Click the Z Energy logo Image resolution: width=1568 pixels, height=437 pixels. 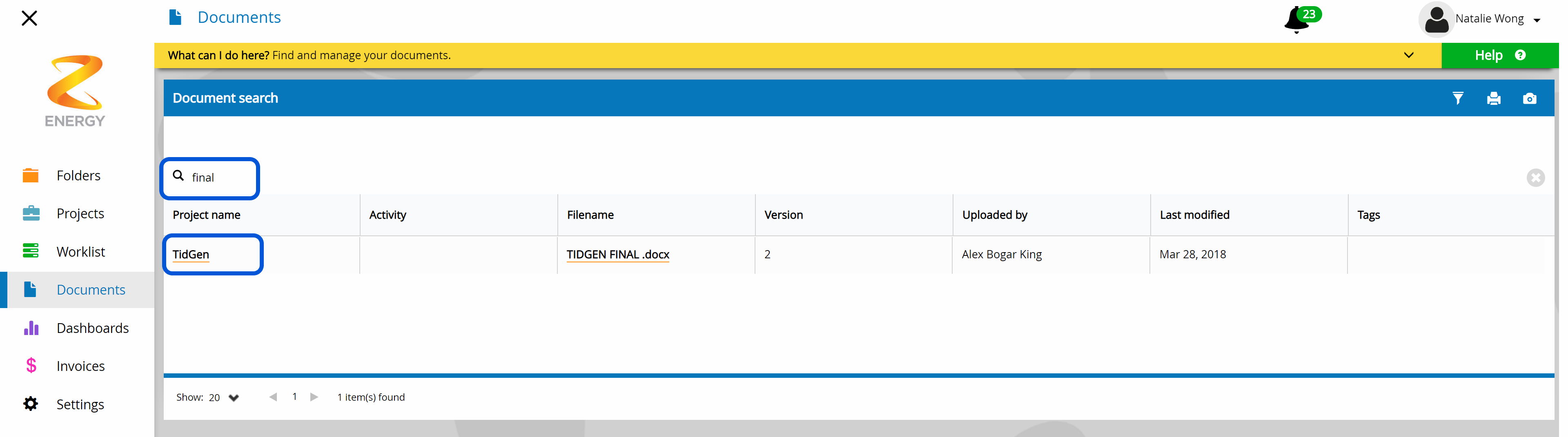click(75, 91)
